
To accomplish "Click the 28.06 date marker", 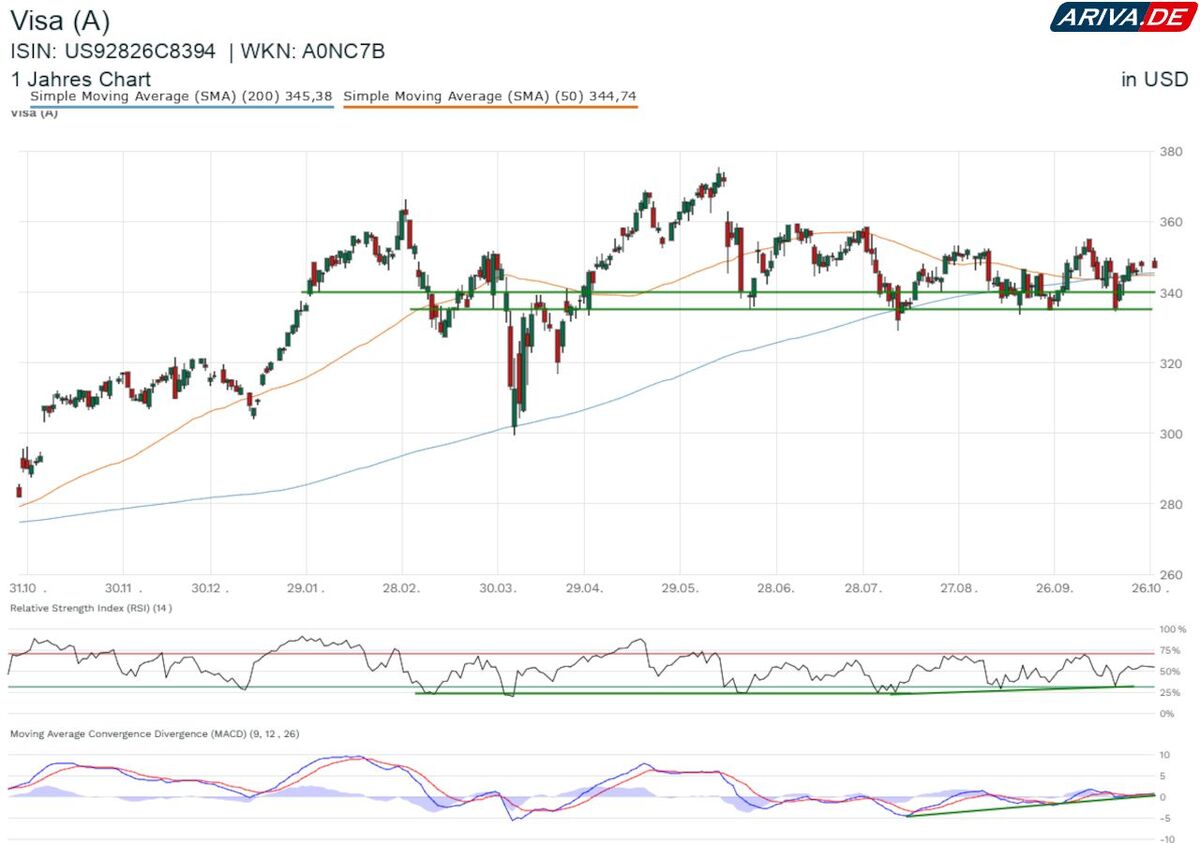I will point(776,588).
